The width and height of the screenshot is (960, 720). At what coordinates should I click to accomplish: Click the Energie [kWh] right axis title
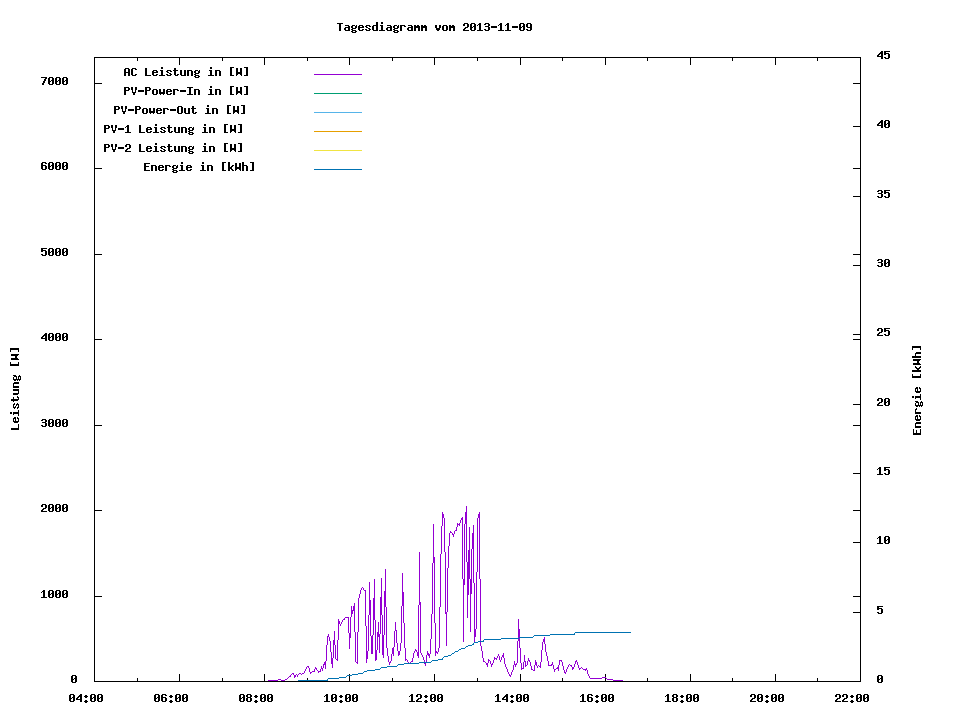[x=918, y=390]
